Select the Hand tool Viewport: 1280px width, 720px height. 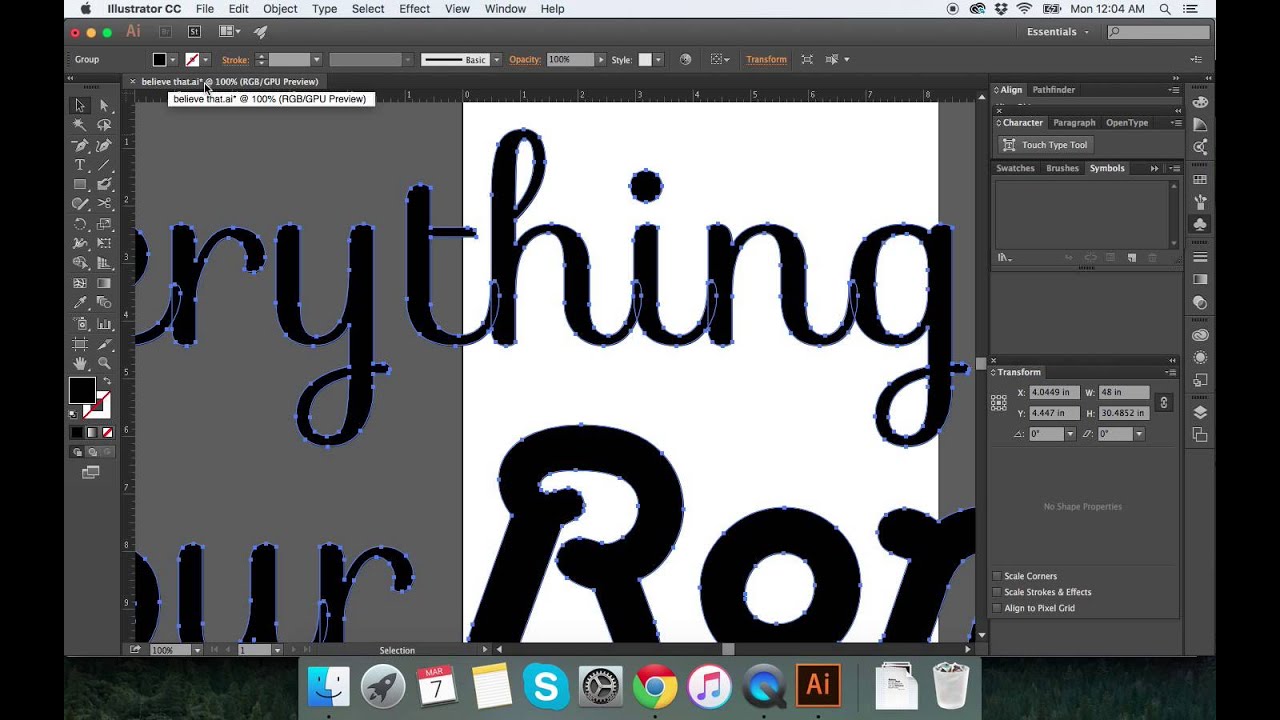(x=80, y=363)
